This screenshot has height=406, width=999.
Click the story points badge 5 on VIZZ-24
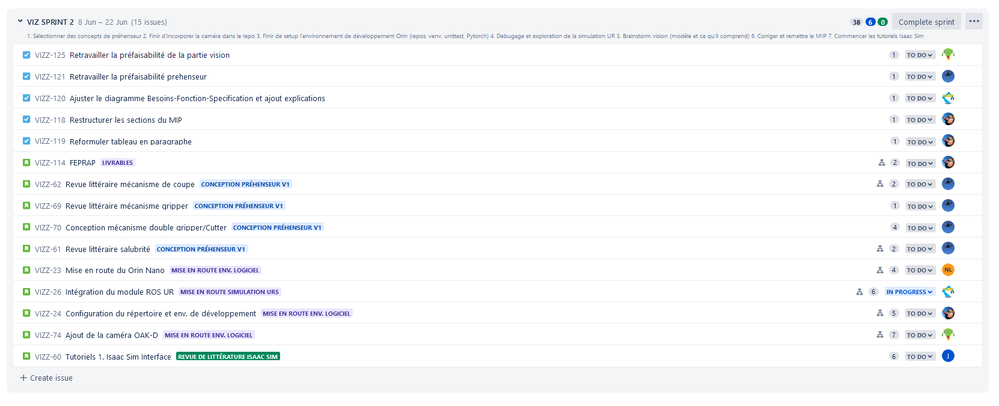point(894,314)
